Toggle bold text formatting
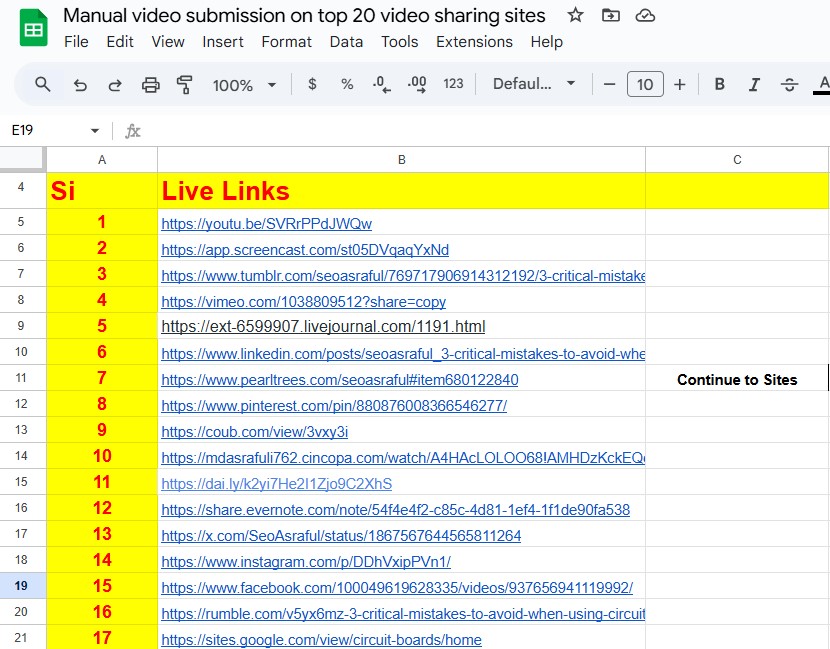 pyautogui.click(x=719, y=85)
